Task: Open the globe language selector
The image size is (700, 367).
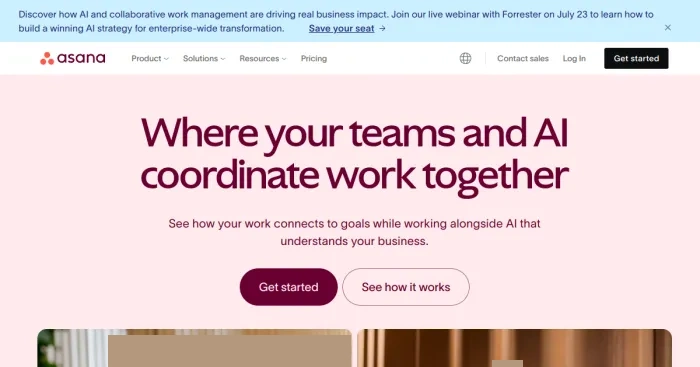Action: click(x=465, y=58)
